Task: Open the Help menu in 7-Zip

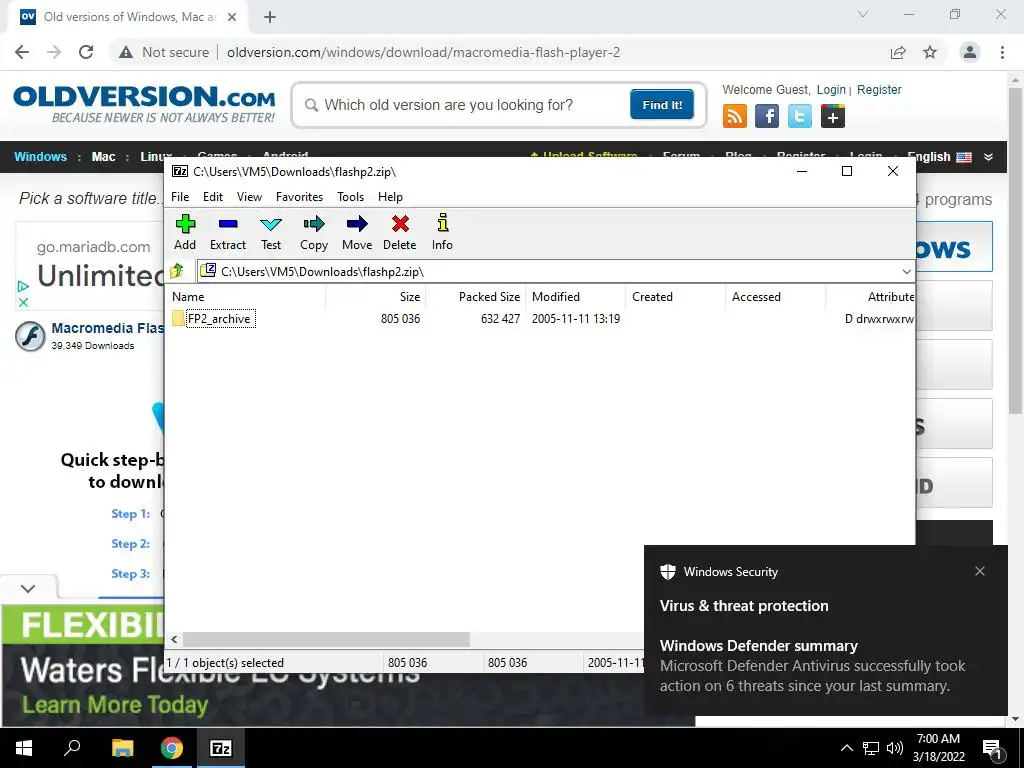Action: 391,197
